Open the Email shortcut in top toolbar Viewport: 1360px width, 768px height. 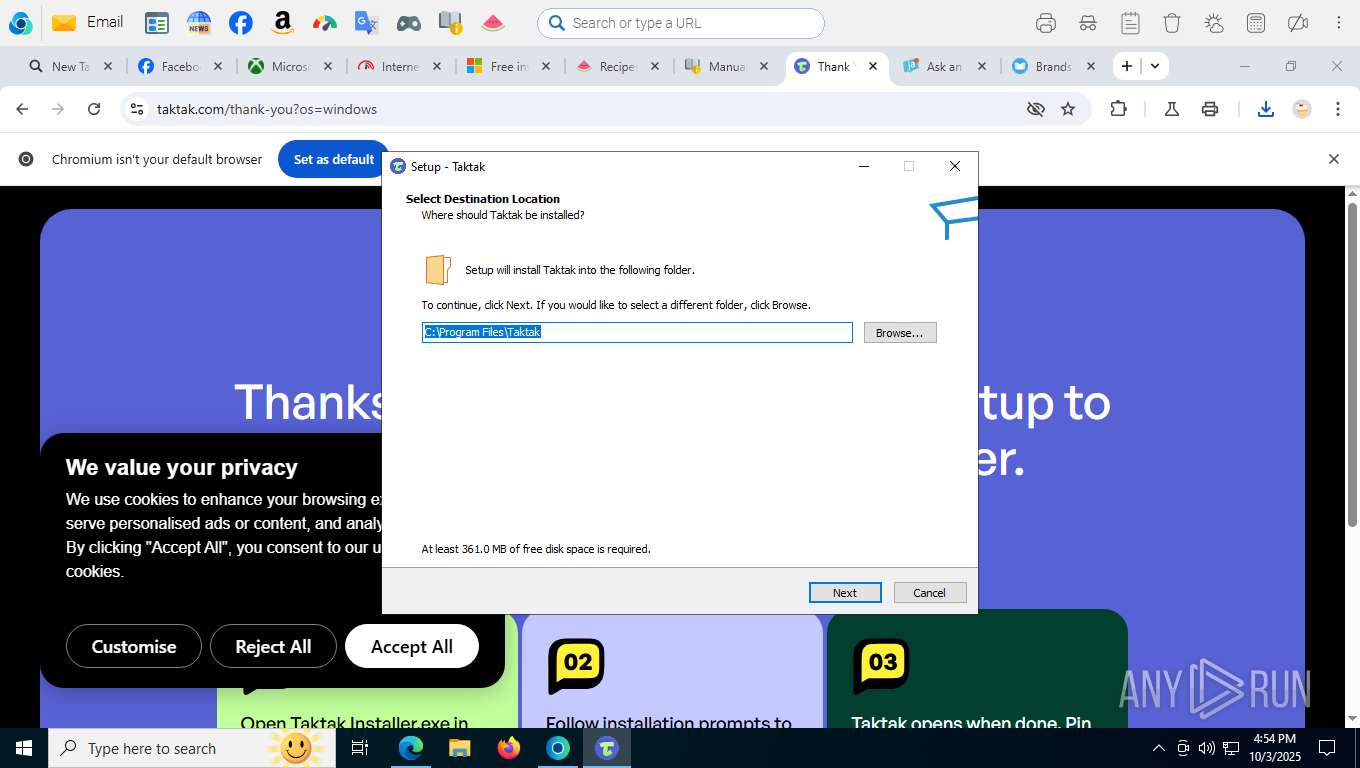coord(87,22)
